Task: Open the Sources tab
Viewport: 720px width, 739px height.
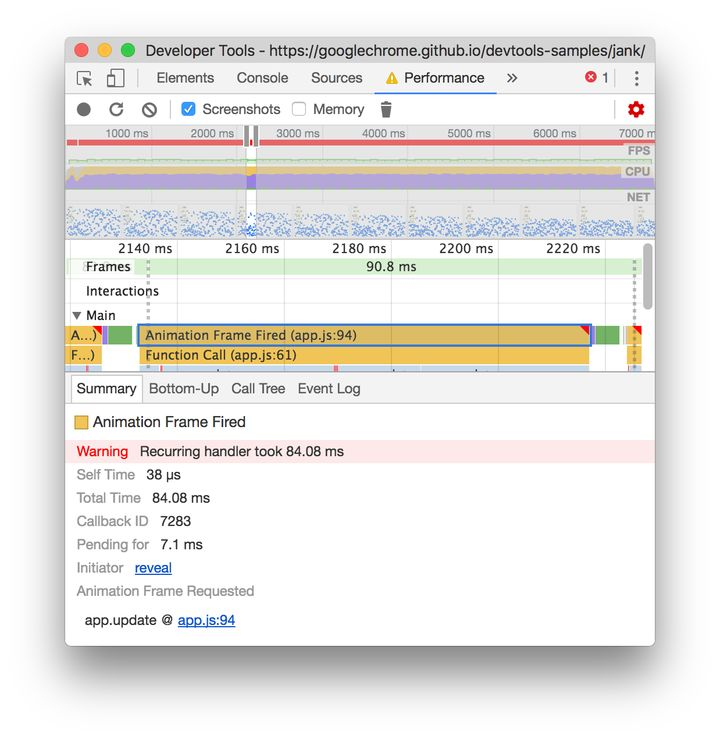Action: point(336,78)
